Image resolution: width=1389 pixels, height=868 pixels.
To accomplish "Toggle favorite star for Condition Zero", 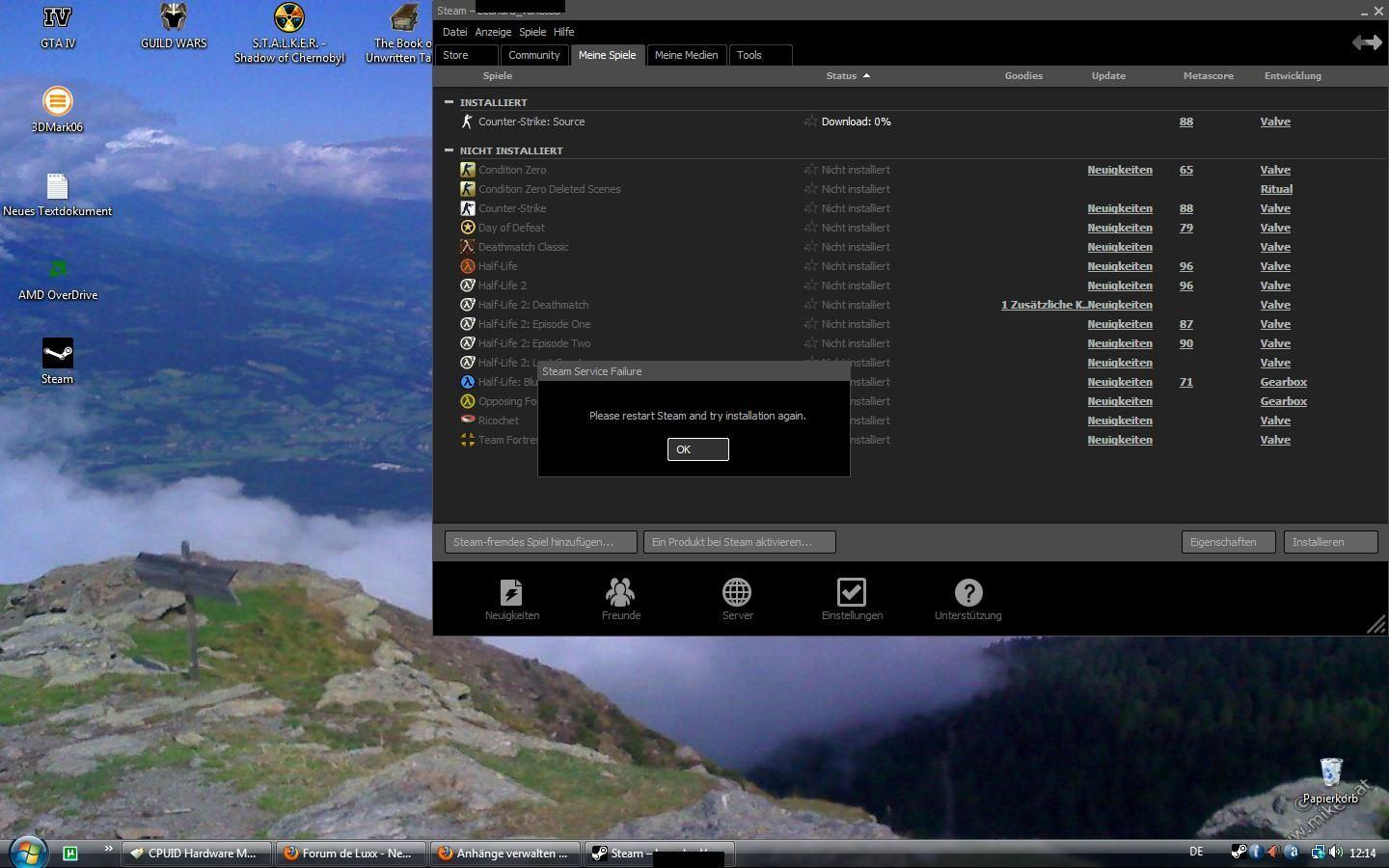I will [810, 170].
